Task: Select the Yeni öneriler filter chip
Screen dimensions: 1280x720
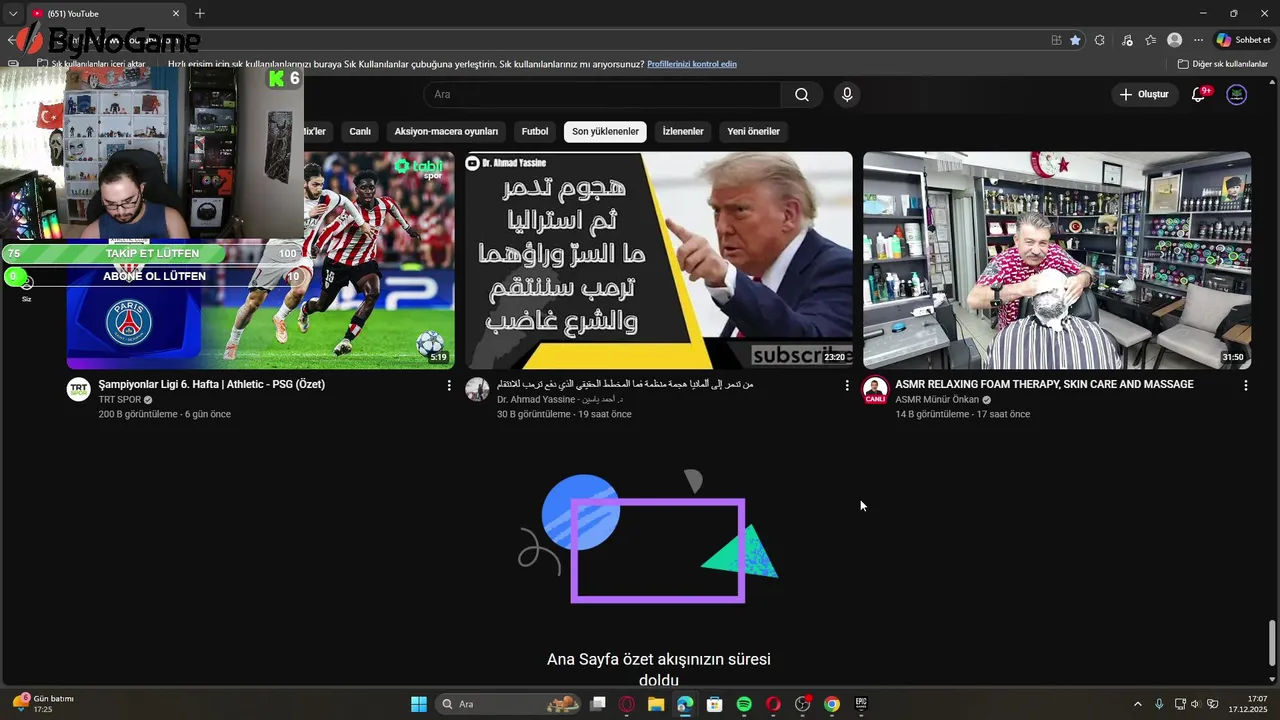Action: tap(754, 132)
